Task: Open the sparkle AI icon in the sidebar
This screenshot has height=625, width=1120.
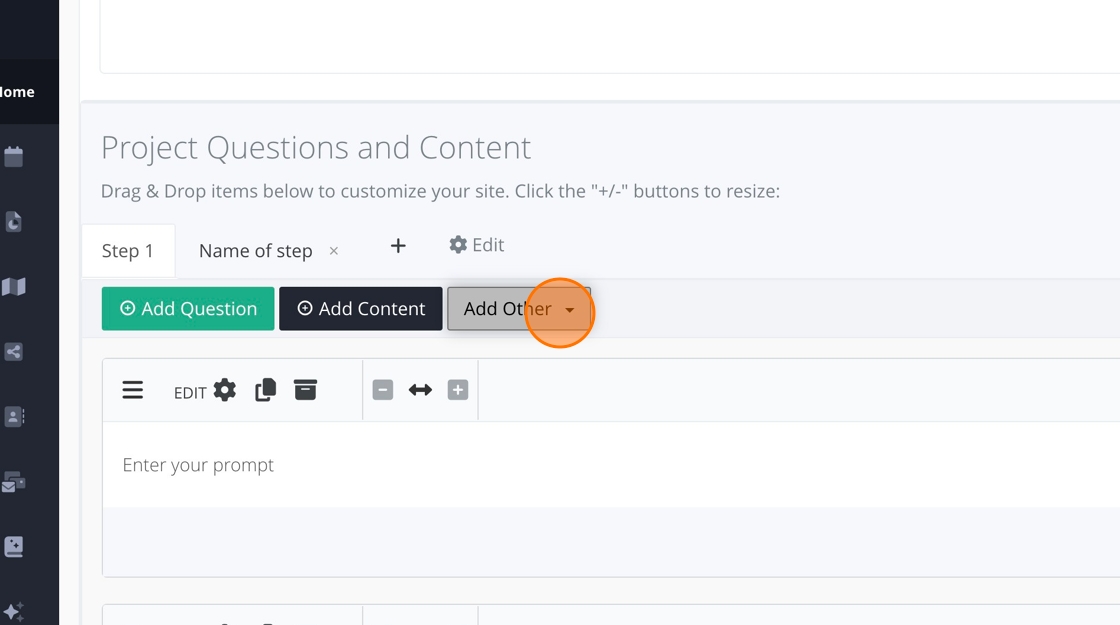Action: click(x=14, y=612)
